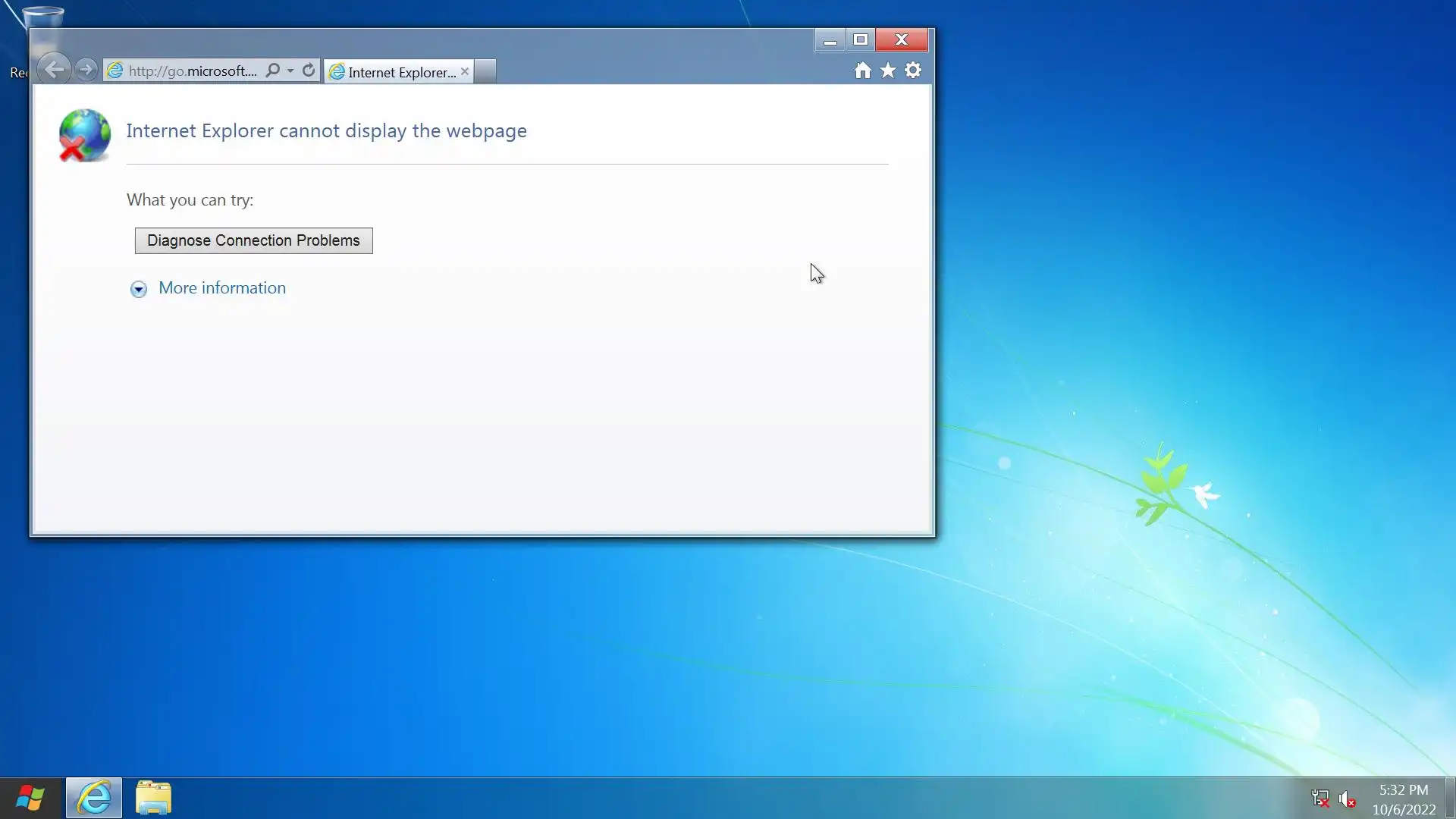This screenshot has height=819, width=1456.
Task: Close the Internet Explorer tab
Action: click(465, 71)
